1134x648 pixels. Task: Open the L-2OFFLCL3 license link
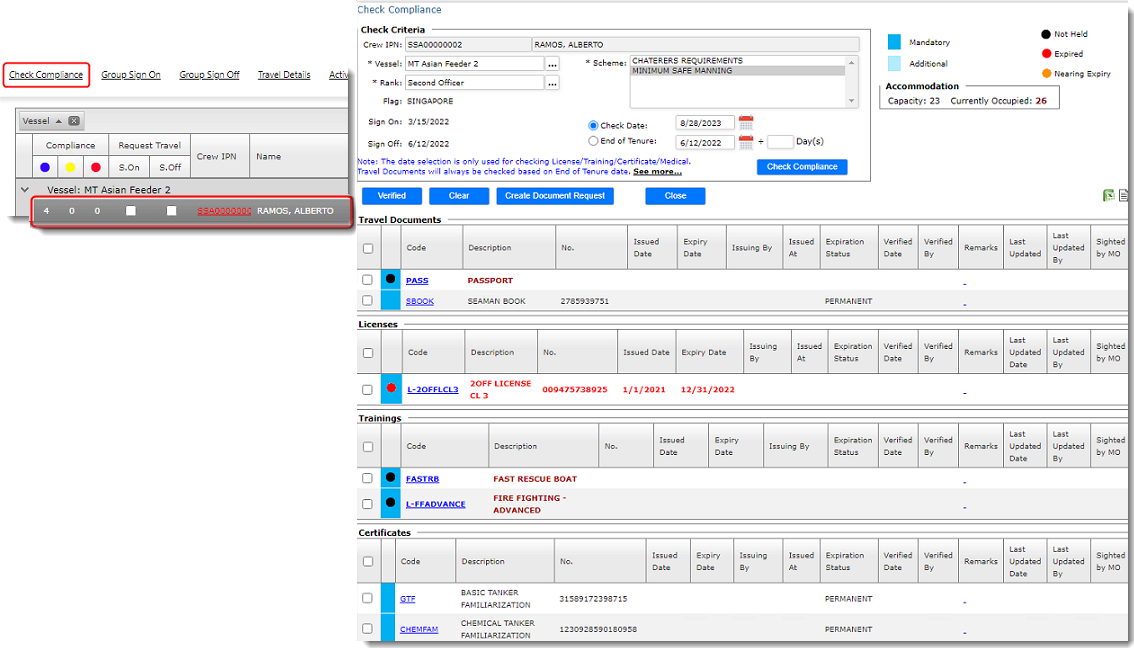point(432,389)
